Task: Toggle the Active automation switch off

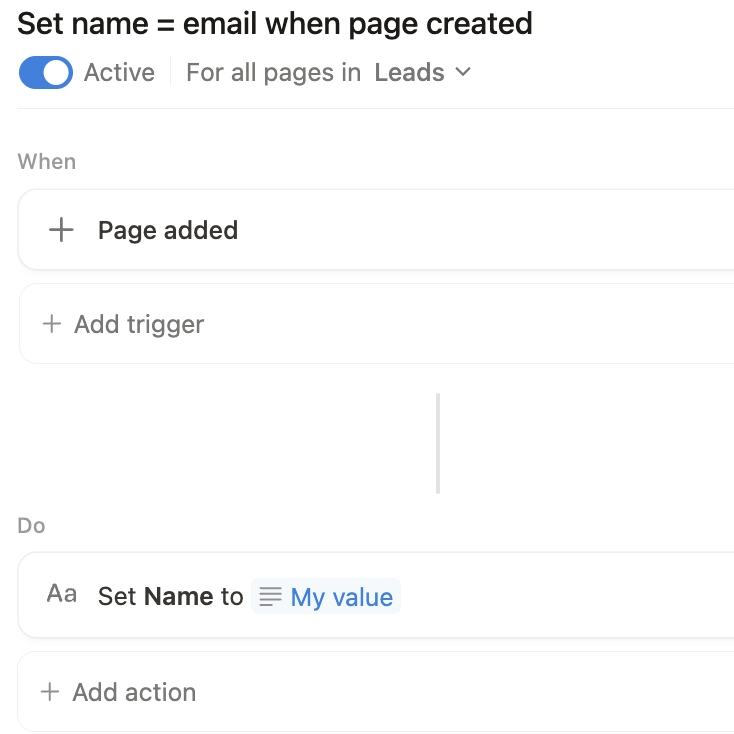Action: click(x=45, y=73)
